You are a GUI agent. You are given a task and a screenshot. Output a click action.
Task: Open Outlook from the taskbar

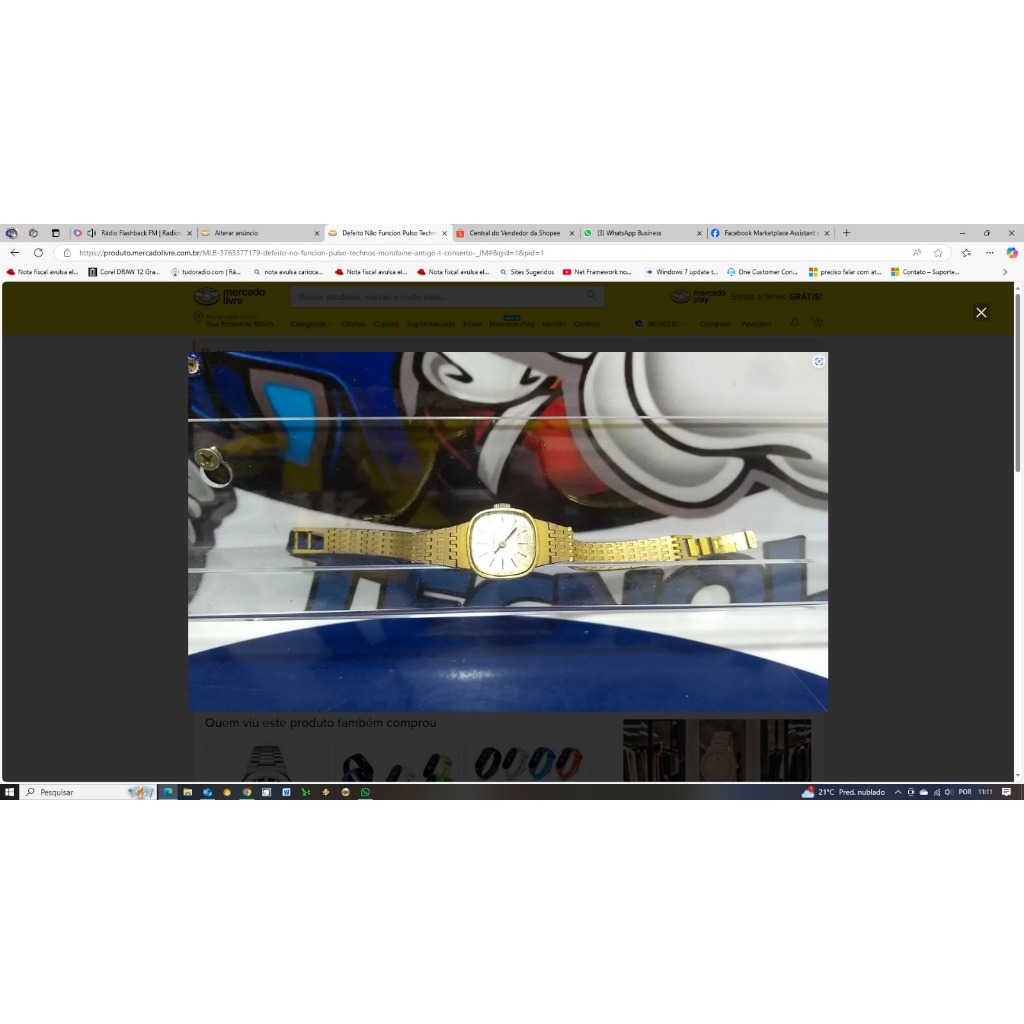click(x=207, y=792)
